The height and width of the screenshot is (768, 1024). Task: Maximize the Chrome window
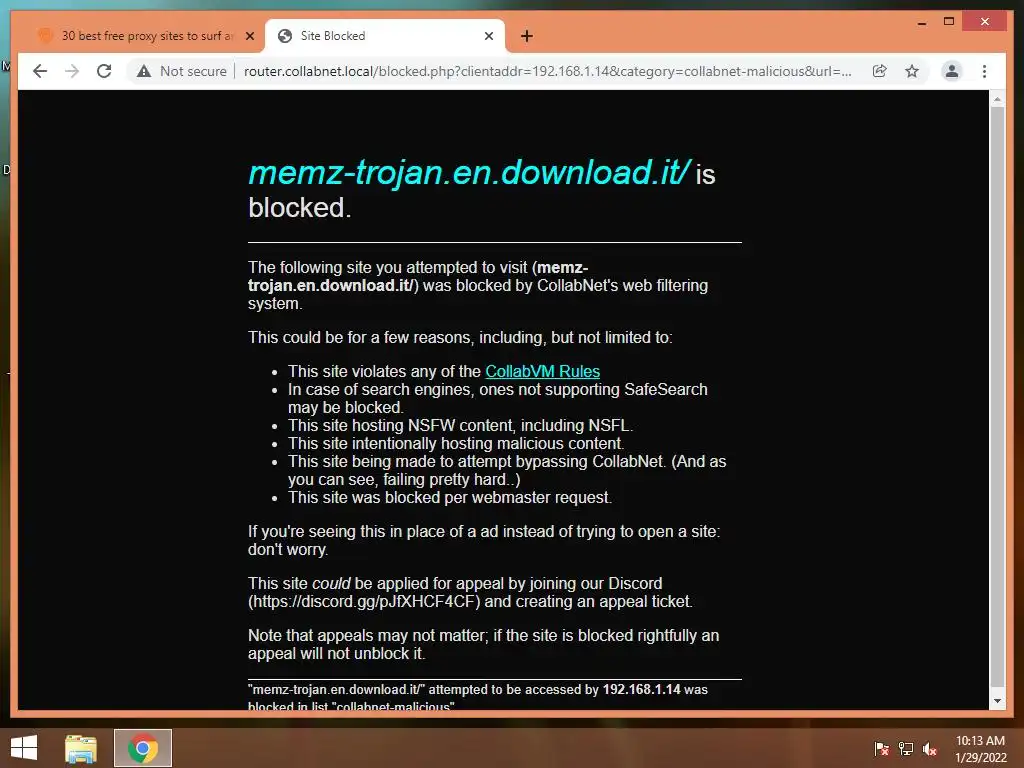point(949,22)
